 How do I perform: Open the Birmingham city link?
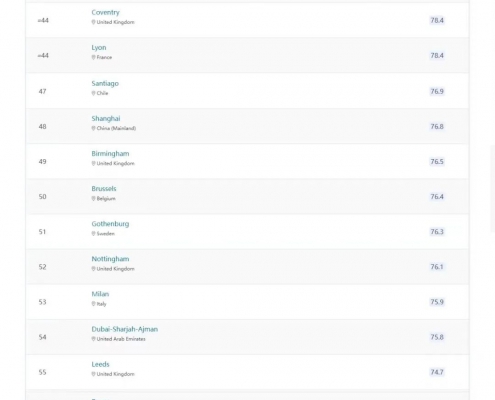coord(110,153)
